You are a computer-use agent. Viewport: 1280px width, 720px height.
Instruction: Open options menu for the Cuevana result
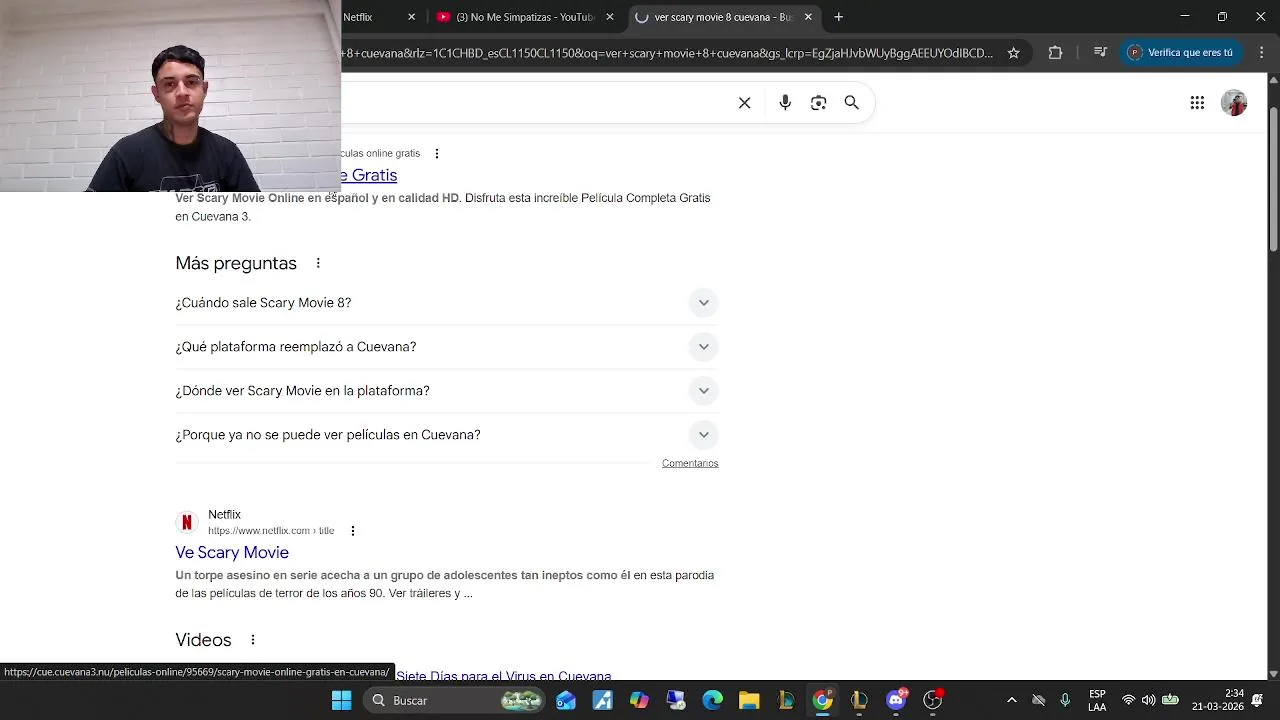(x=436, y=153)
